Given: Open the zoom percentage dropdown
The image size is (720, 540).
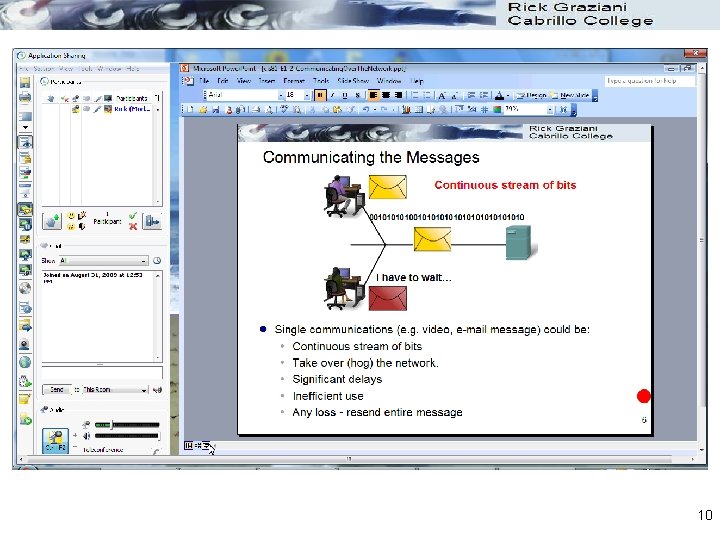Looking at the screenshot, I should (x=550, y=109).
